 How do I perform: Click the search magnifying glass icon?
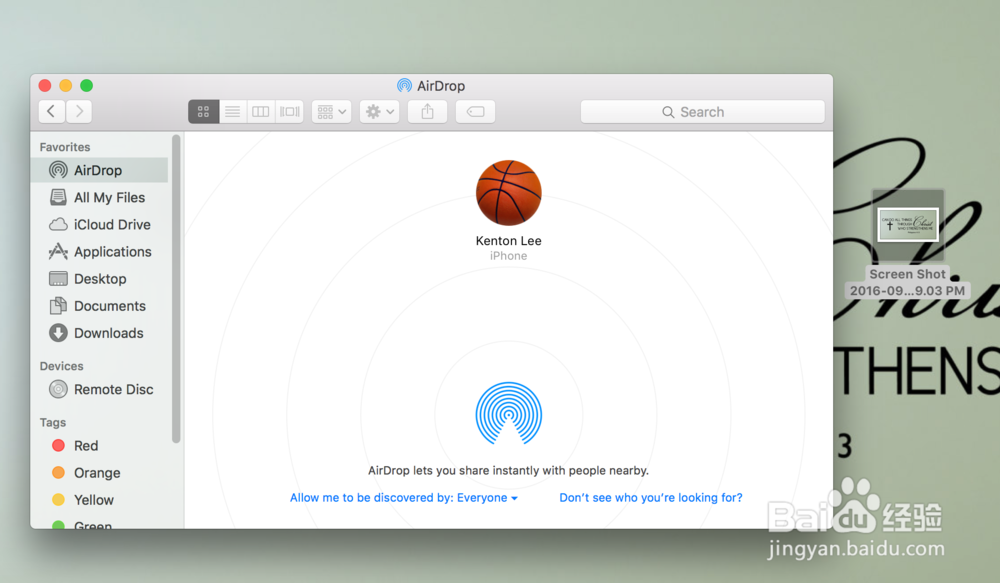coord(668,112)
